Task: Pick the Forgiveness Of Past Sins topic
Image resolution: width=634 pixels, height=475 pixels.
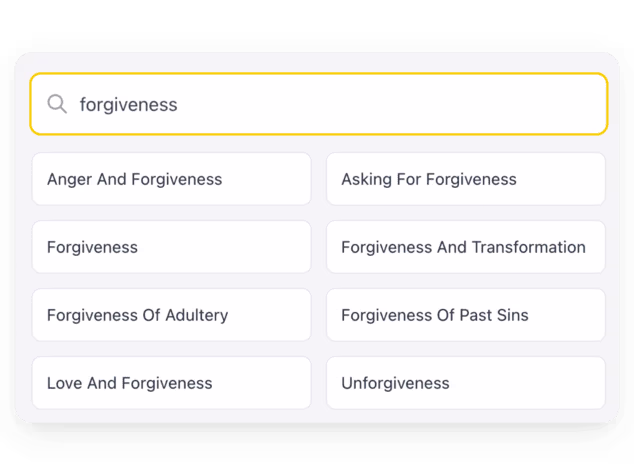Action: tap(465, 315)
